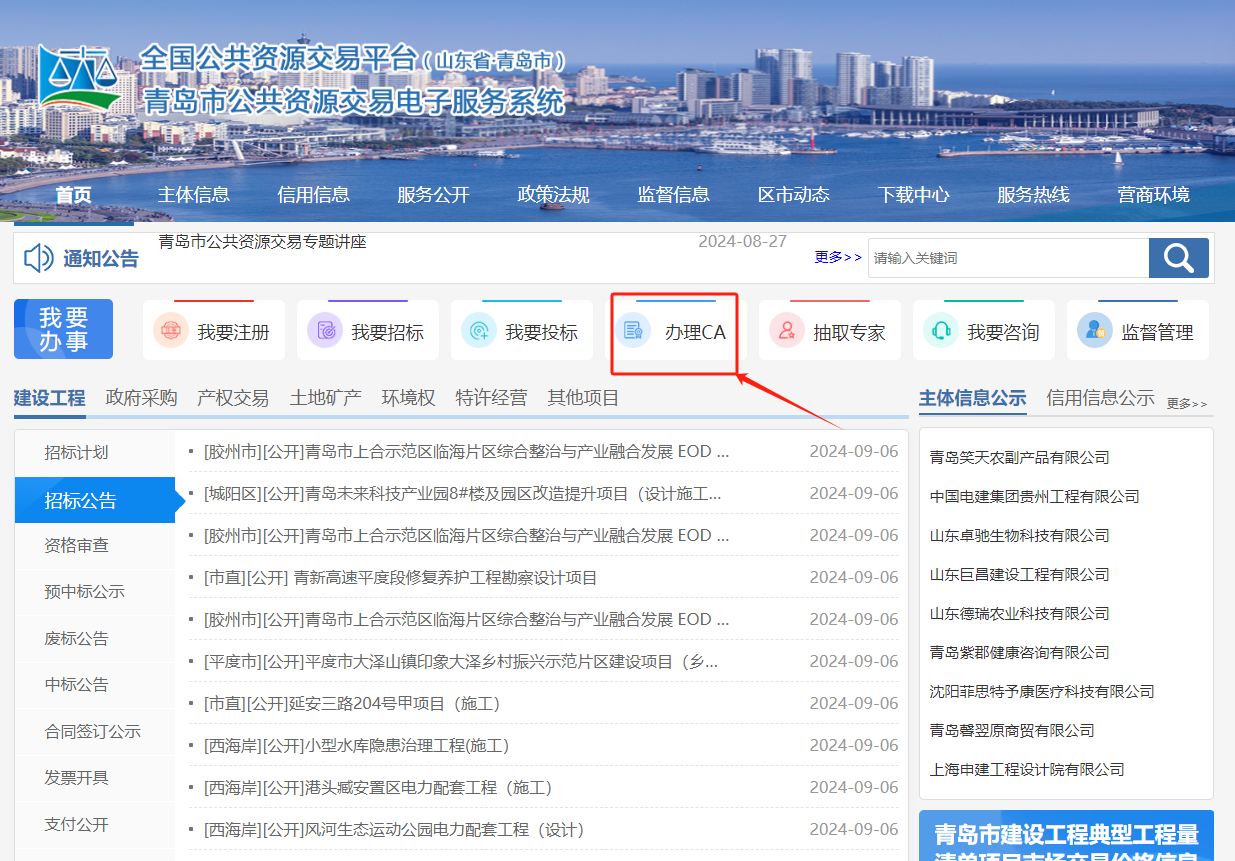Image resolution: width=1235 pixels, height=861 pixels.
Task: Click the search magnifier icon
Action: 1178,257
